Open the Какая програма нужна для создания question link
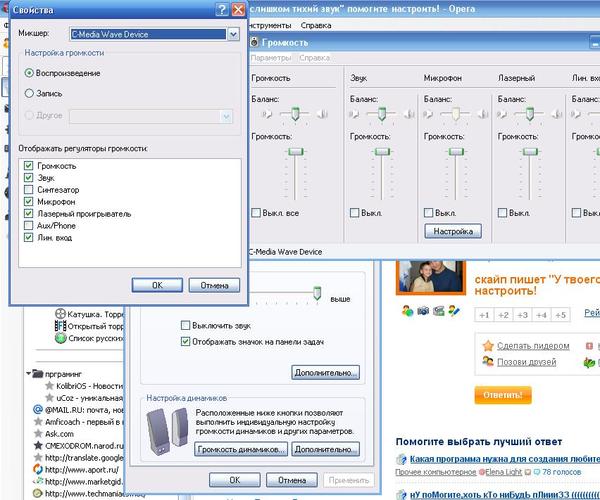 tap(505, 459)
